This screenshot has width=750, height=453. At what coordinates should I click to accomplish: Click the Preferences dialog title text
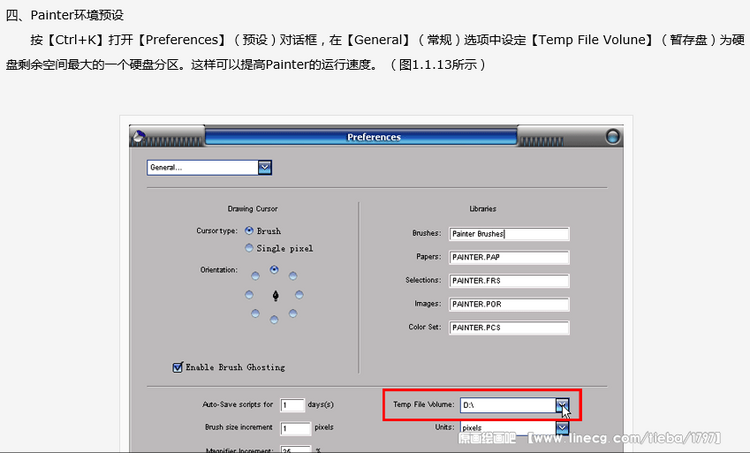(x=374, y=137)
